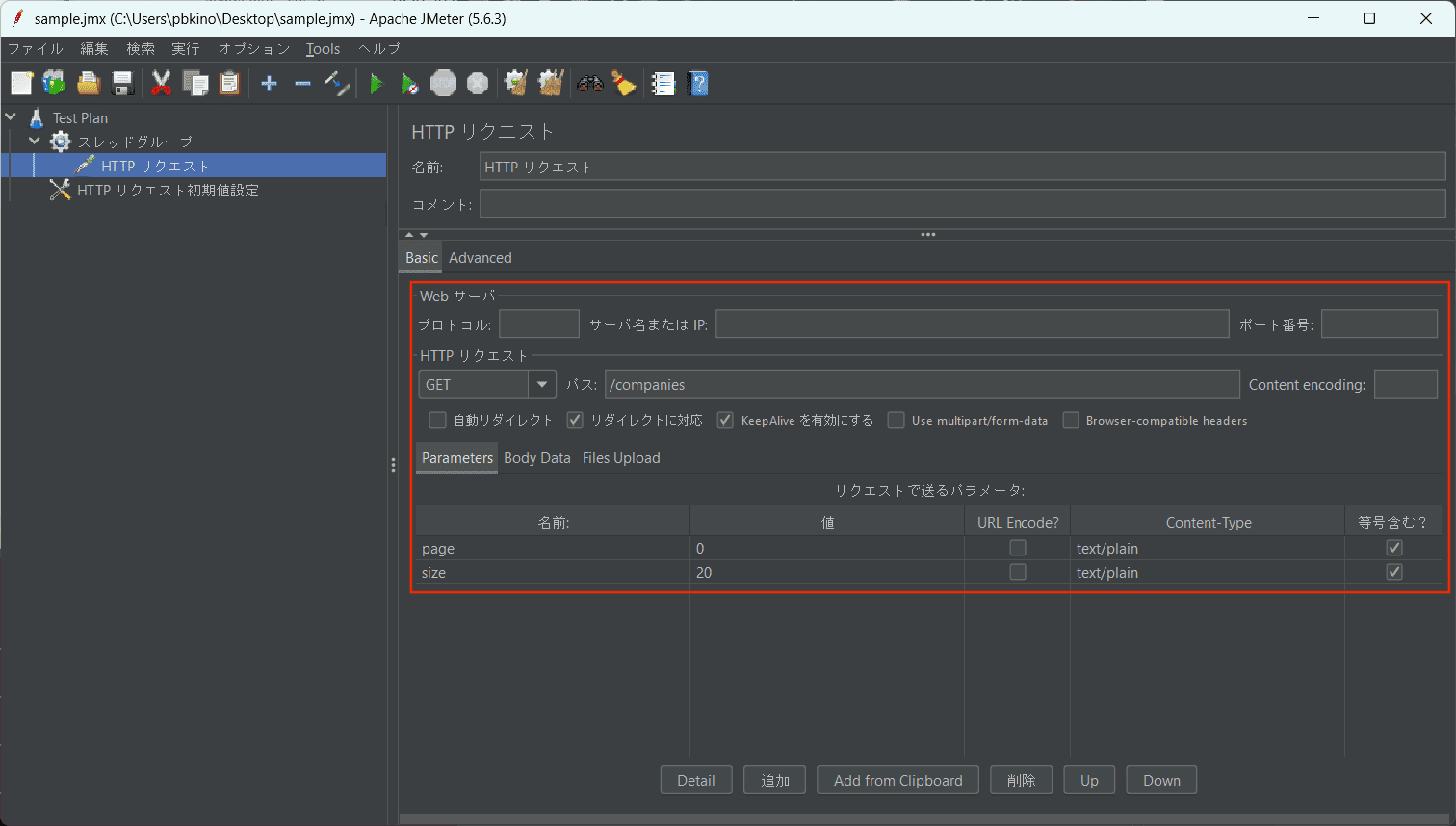
Task: Toggle KeepAlive を有効にする checkbox
Action: 725,420
